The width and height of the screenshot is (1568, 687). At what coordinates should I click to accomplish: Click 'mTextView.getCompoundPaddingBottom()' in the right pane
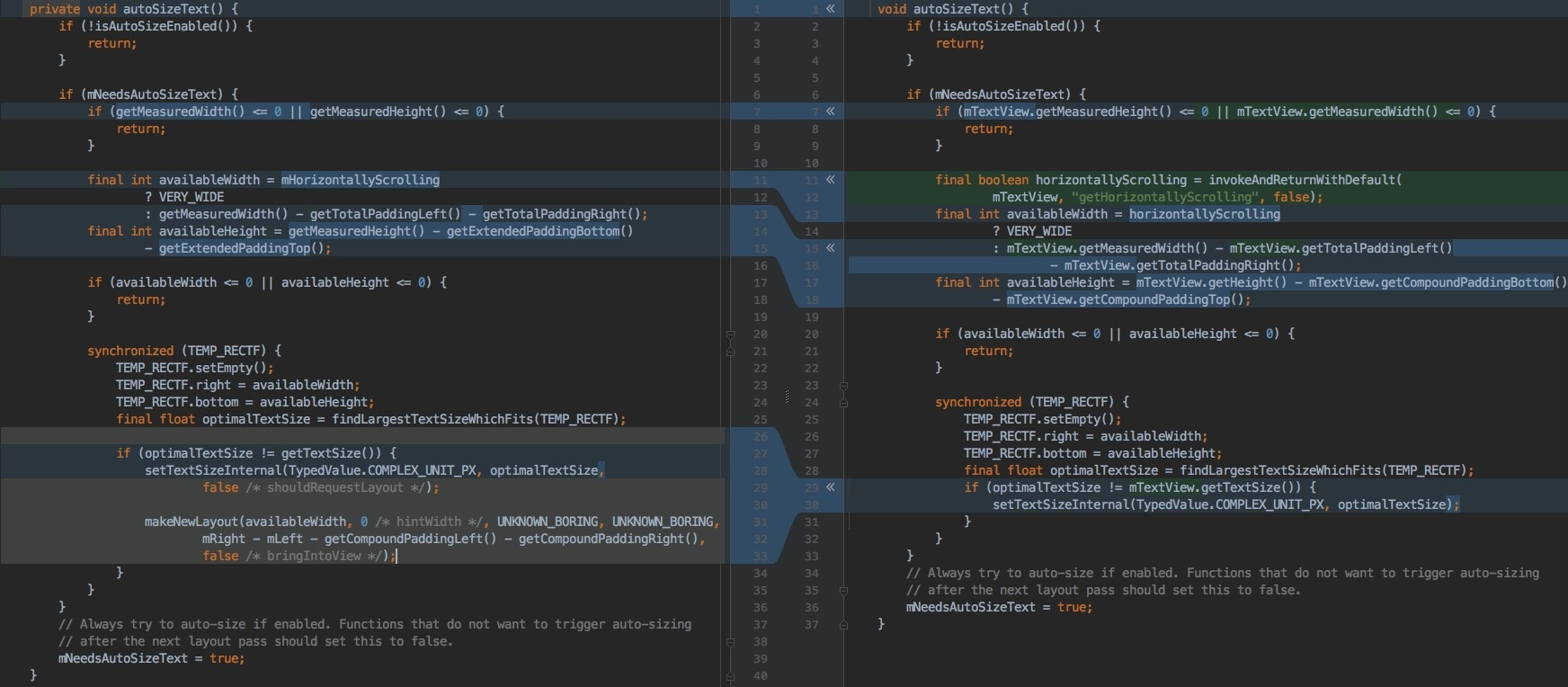coord(1439,282)
